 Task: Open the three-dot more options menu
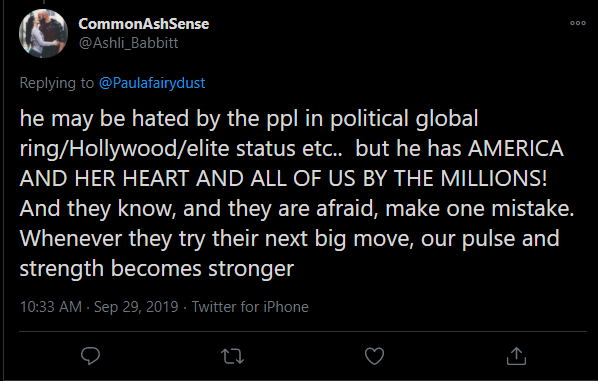(578, 23)
